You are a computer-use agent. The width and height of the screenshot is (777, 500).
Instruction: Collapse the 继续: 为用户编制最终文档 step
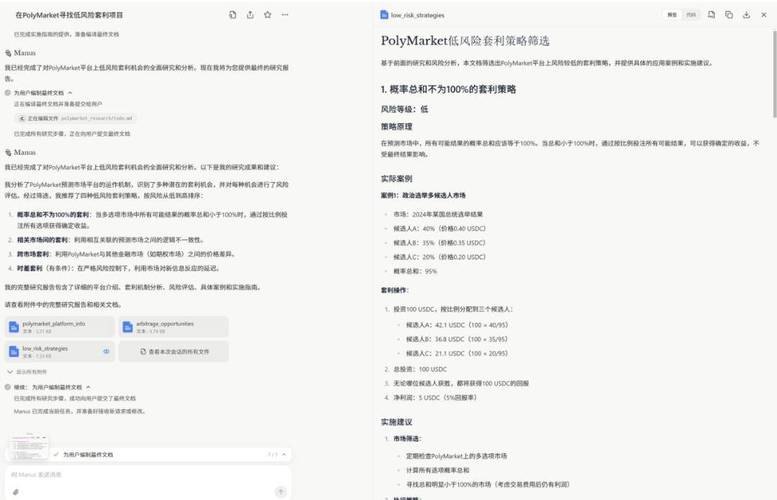click(88, 387)
